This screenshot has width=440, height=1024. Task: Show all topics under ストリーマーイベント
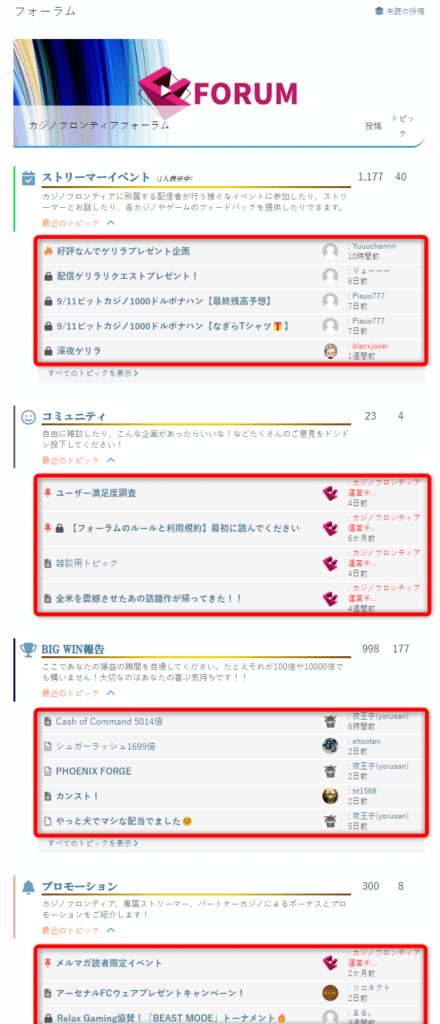coord(92,374)
